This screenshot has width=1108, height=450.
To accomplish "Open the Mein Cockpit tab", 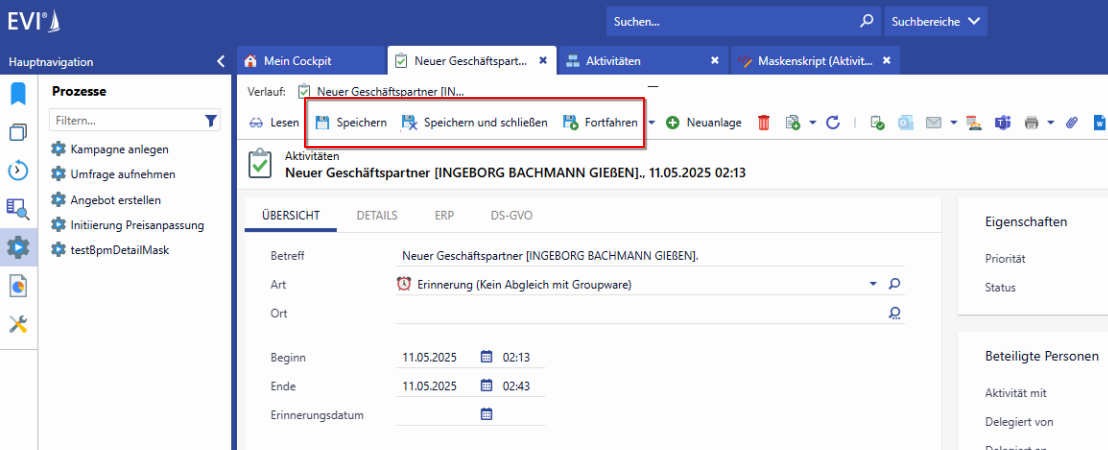I will click(x=297, y=61).
